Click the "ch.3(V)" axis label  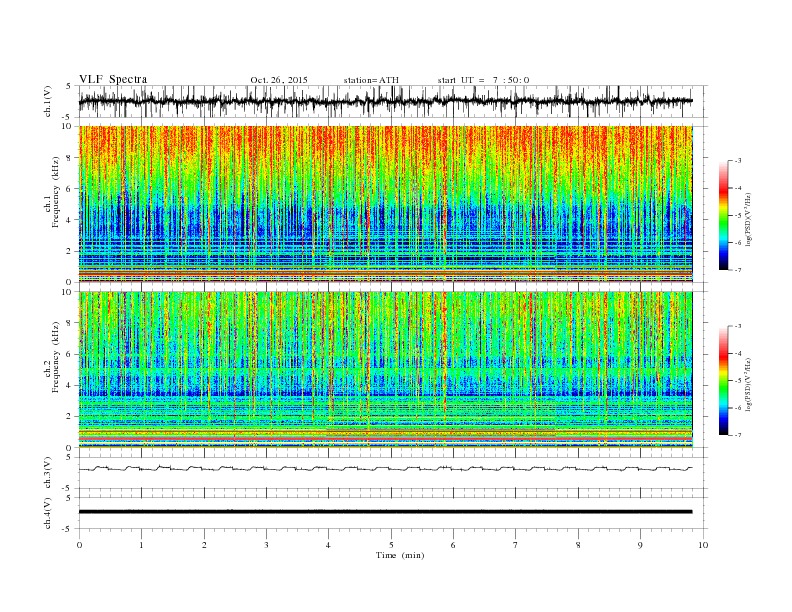tap(48, 472)
